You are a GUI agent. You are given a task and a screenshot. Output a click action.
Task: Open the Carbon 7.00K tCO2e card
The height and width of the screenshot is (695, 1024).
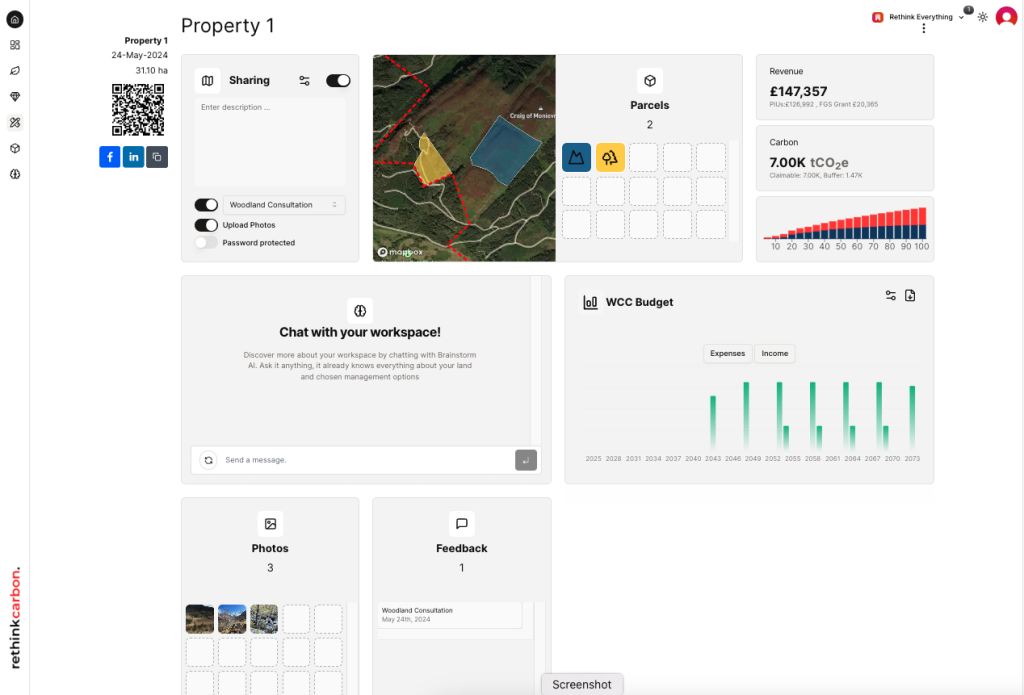[844, 158]
